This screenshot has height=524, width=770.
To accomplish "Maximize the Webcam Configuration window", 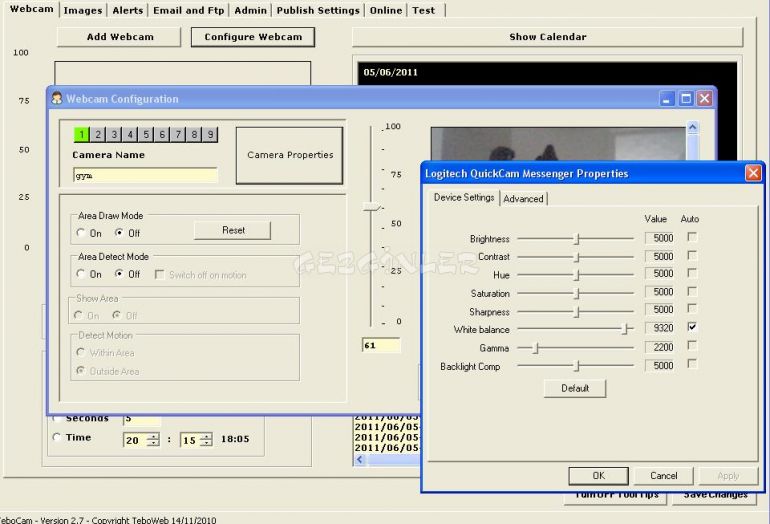I will 686,99.
